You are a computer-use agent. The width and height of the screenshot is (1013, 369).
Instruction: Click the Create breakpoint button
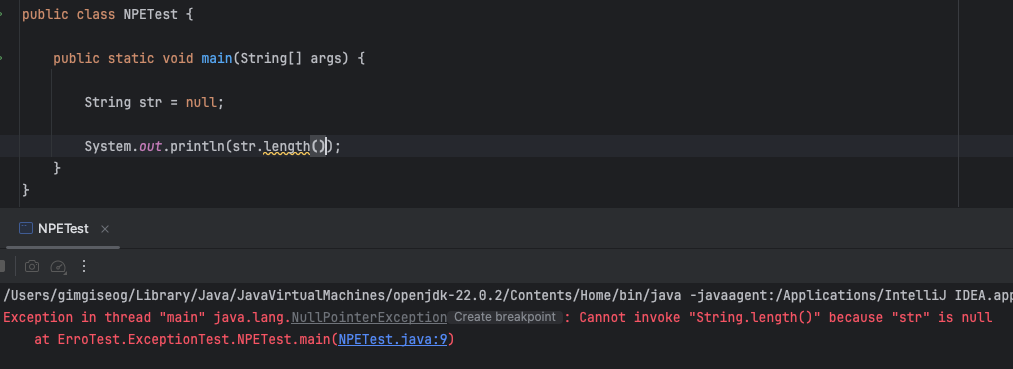[504, 317]
